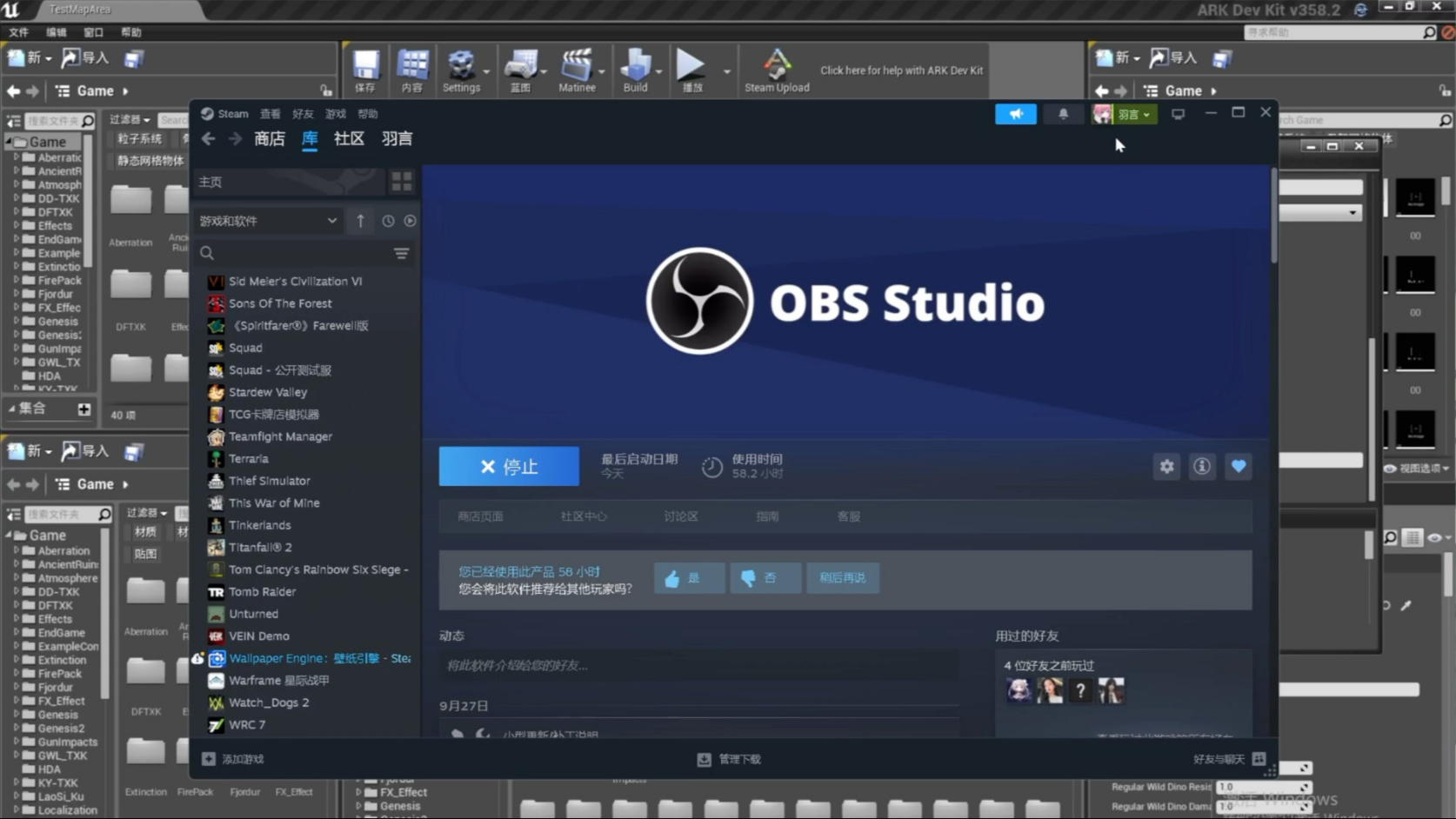Open OBS Studio manage gear icon

pyautogui.click(x=1166, y=467)
